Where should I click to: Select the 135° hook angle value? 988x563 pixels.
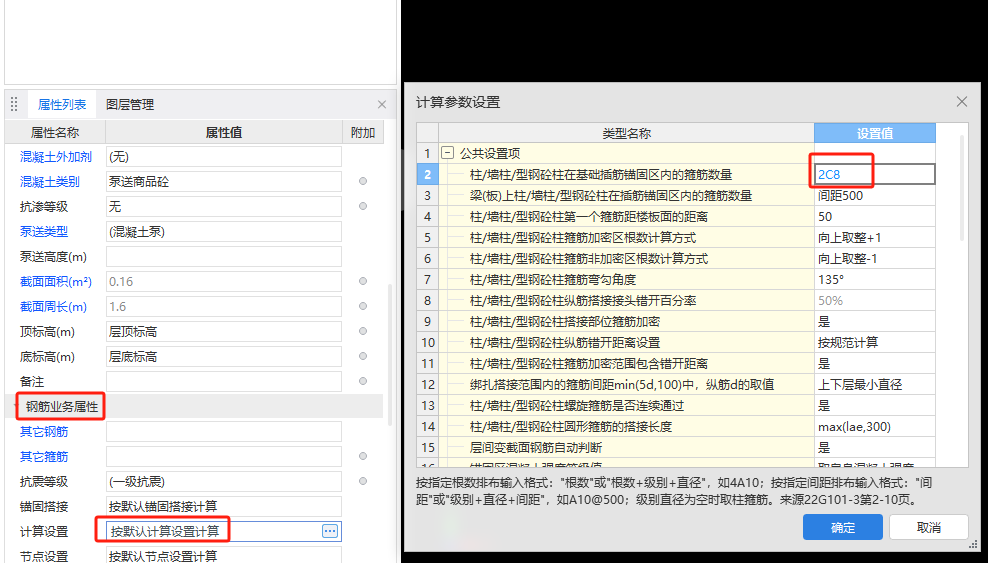click(x=875, y=280)
